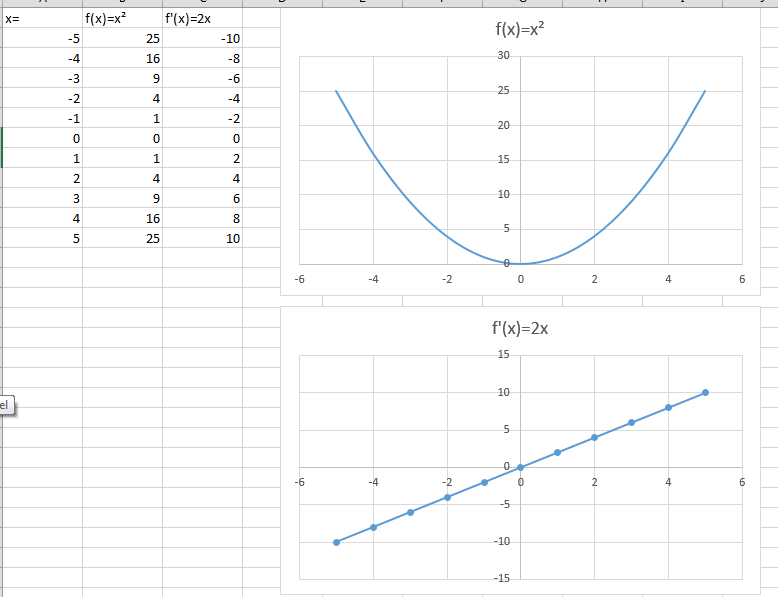The width and height of the screenshot is (778, 597).
Task: Select the cell with value -10 in f'(x) column
Action: (x=202, y=39)
